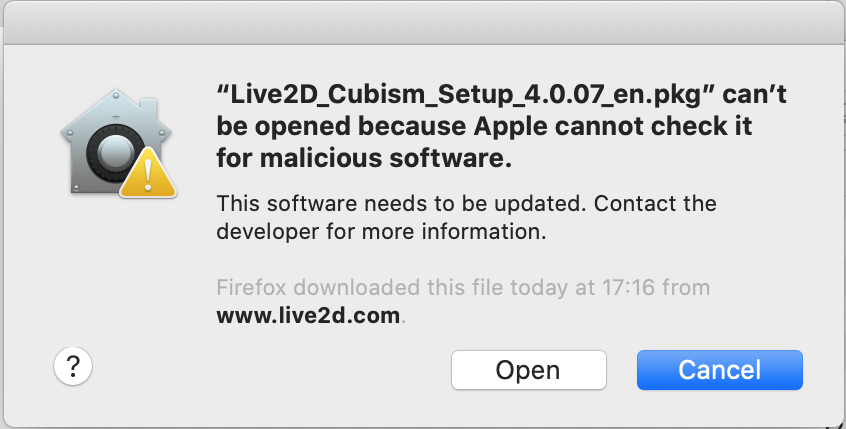
Task: Click the exclamation mark in the warning triangle
Action: pyautogui.click(x=148, y=174)
